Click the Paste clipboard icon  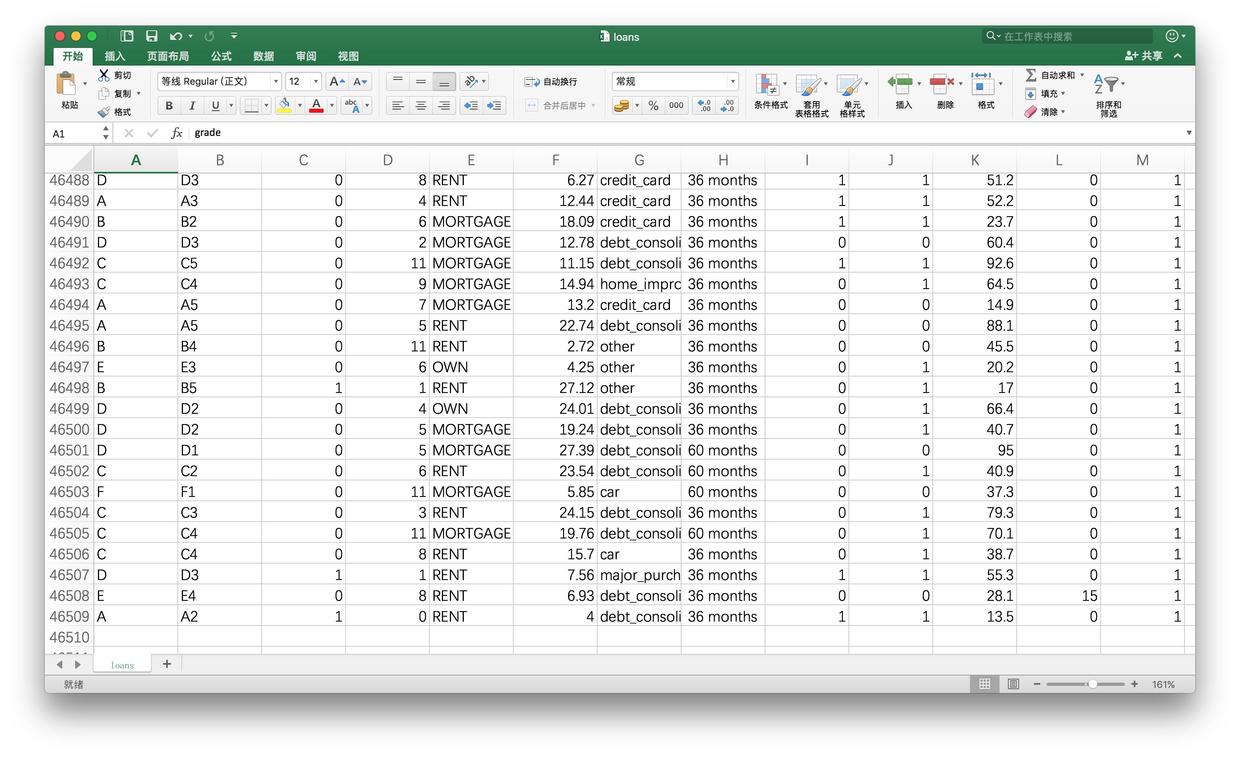pos(68,86)
